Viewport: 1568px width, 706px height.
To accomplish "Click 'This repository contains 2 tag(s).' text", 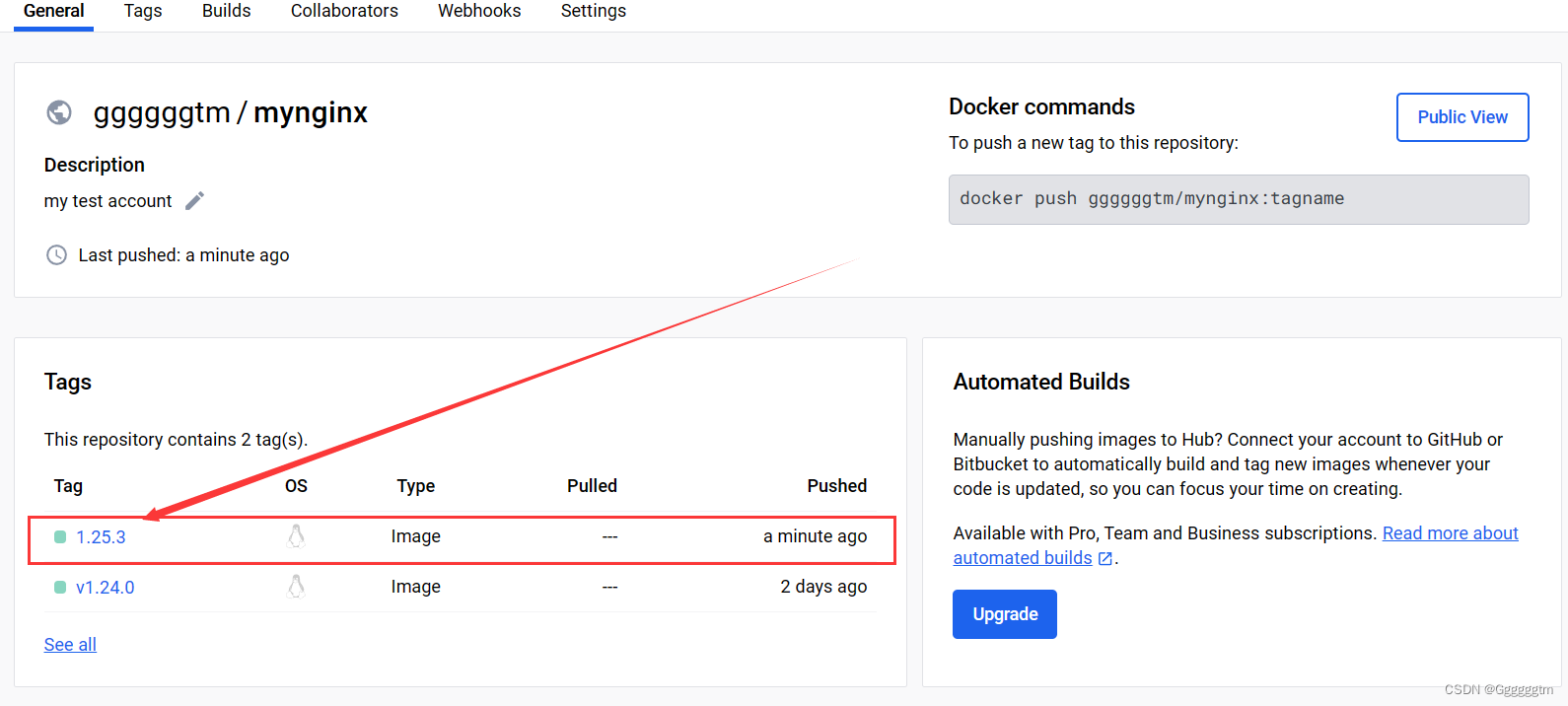I will [x=177, y=440].
